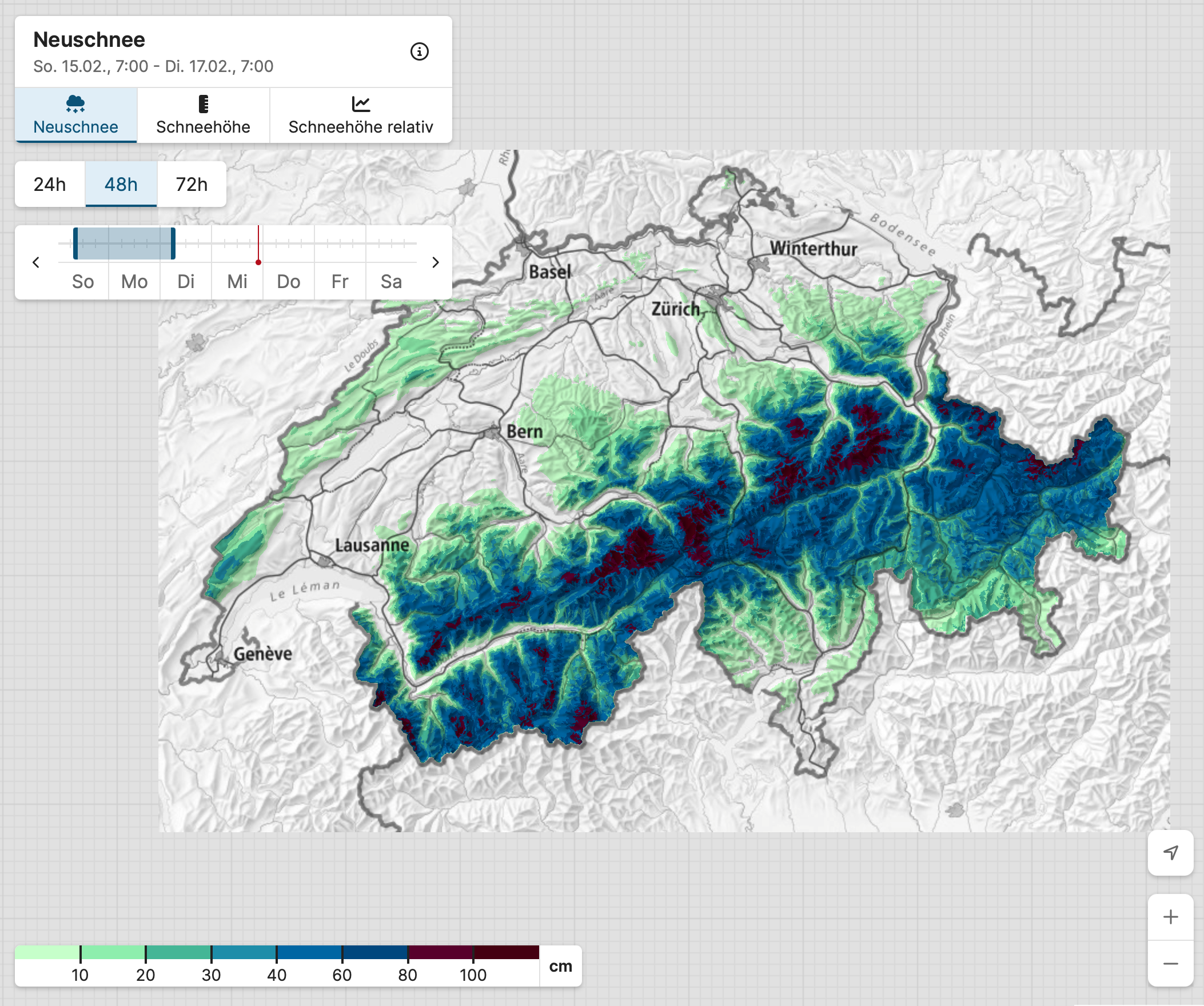This screenshot has height=1006, width=1204.
Task: Select the 24h period toggle
Action: coord(50,185)
